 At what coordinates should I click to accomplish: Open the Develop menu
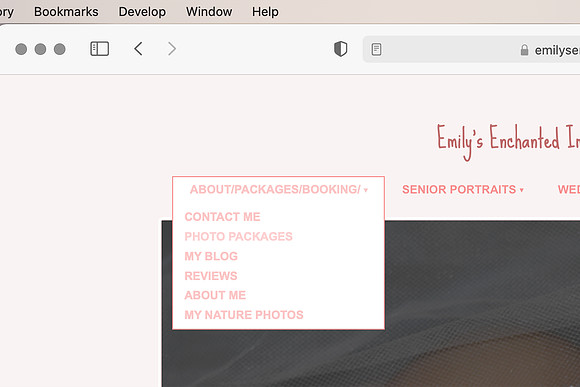(x=142, y=12)
